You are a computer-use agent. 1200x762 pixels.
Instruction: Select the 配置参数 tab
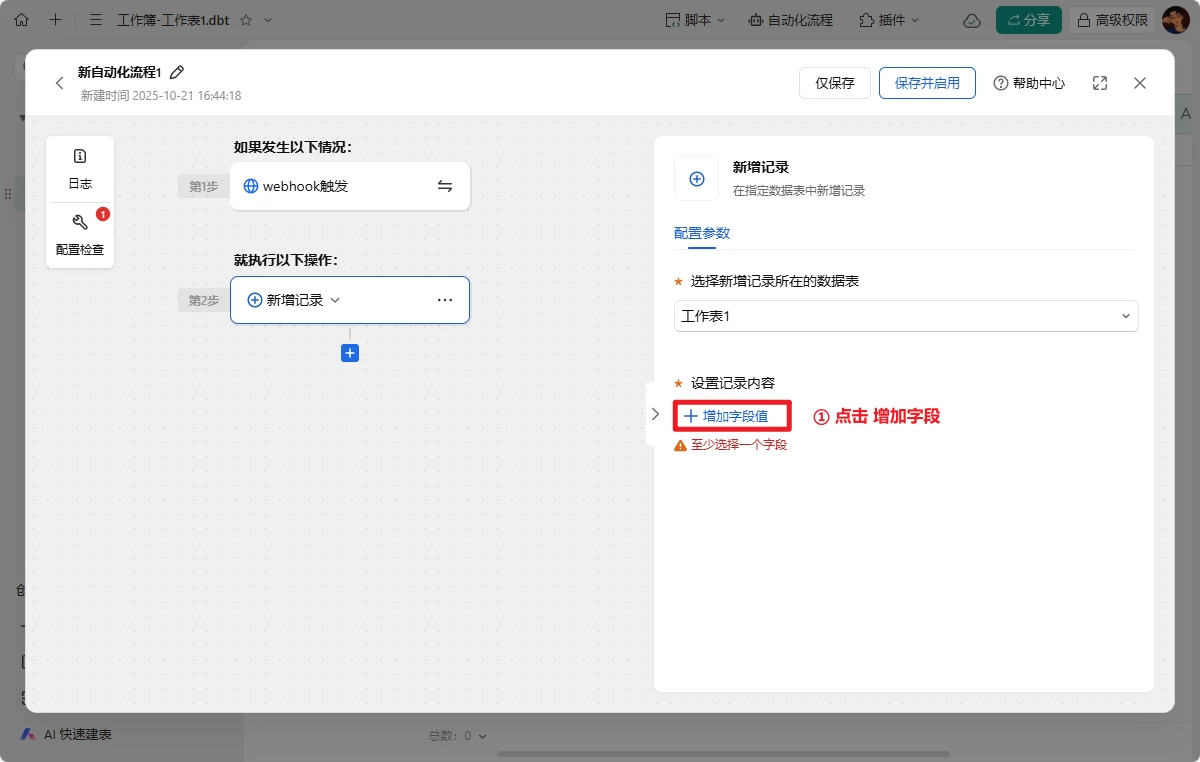(702, 233)
